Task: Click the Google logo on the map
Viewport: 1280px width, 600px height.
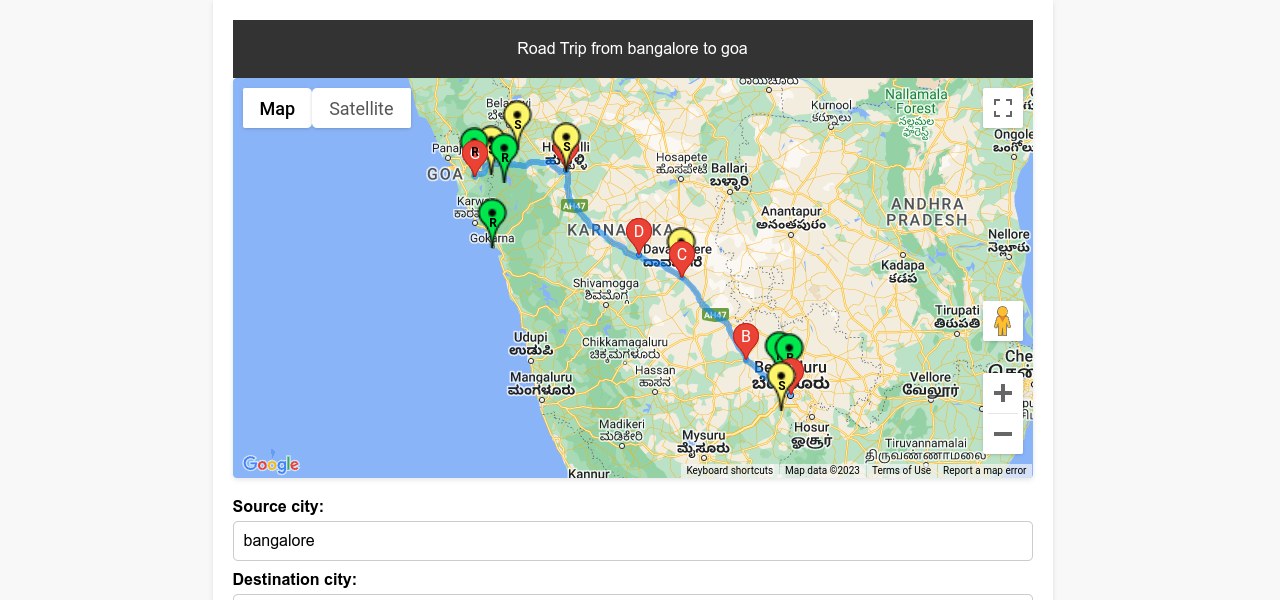Action: [271, 464]
